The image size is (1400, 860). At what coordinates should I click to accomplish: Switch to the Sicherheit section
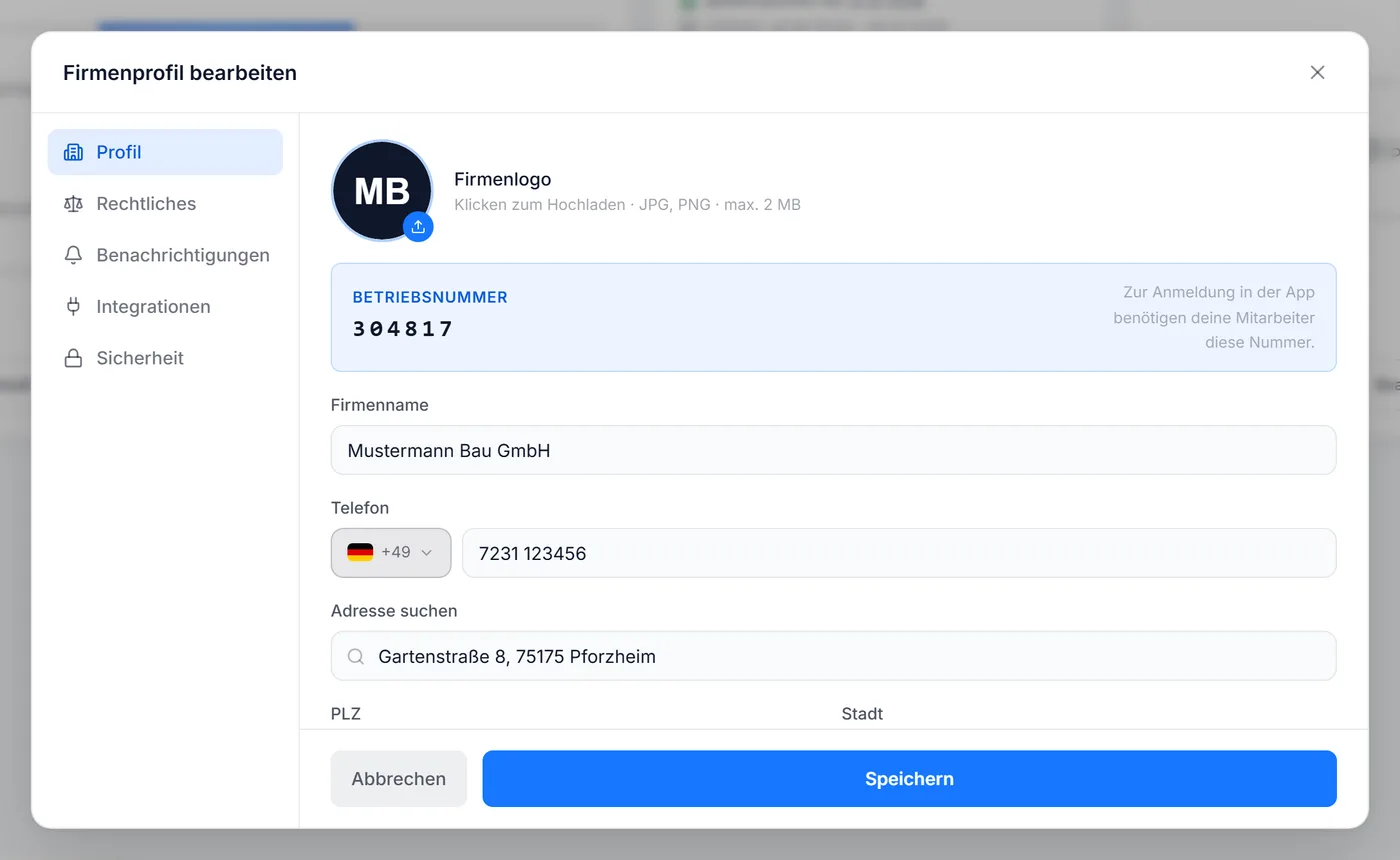click(x=165, y=358)
